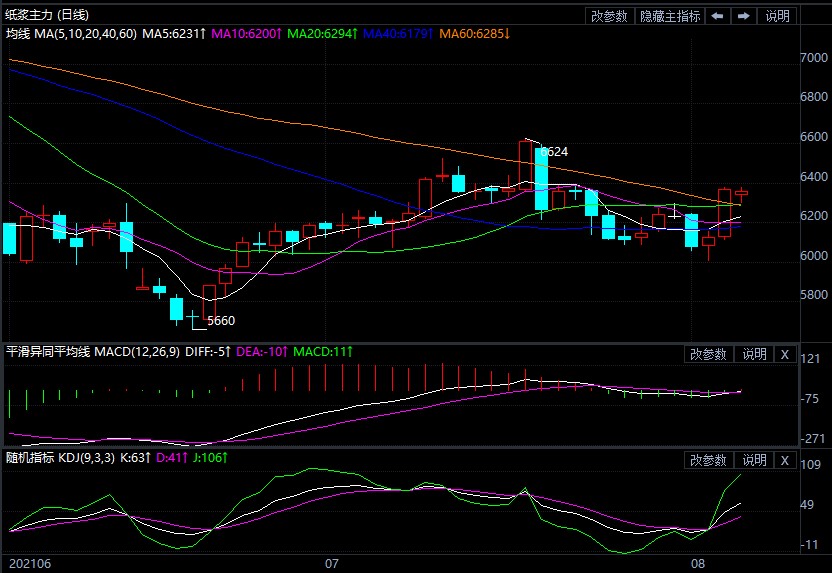The width and height of the screenshot is (832, 573).
Task: Click the right arrow navigation icon
Action: (743, 16)
